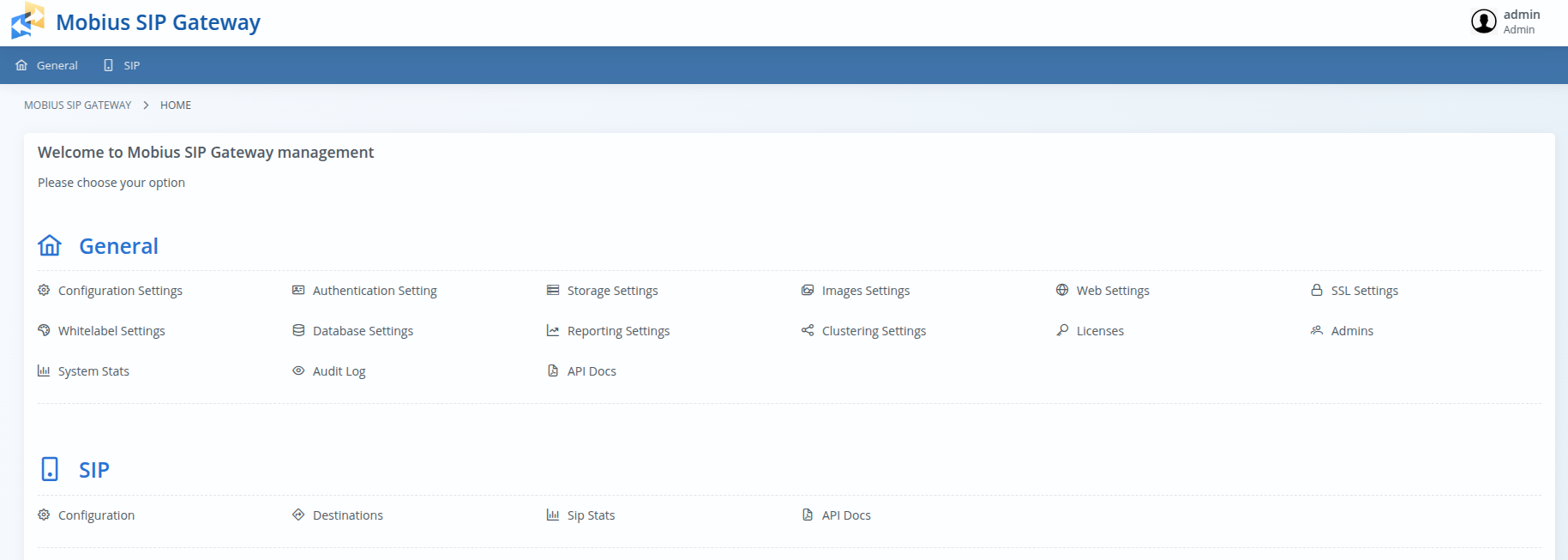Open the Web Settings link
This screenshot has height=560, width=1568.
click(1113, 291)
